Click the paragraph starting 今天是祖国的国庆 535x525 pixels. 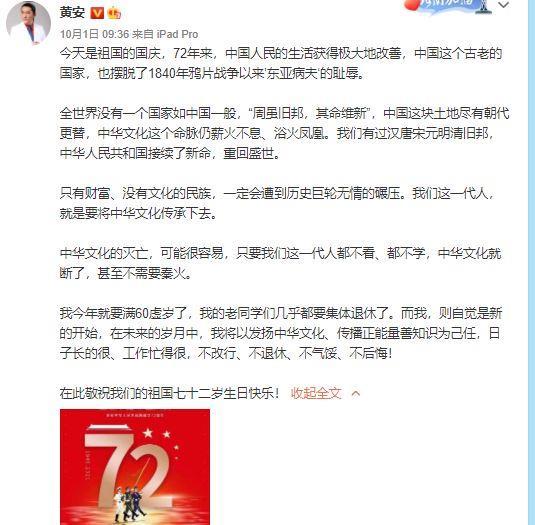pos(281,63)
